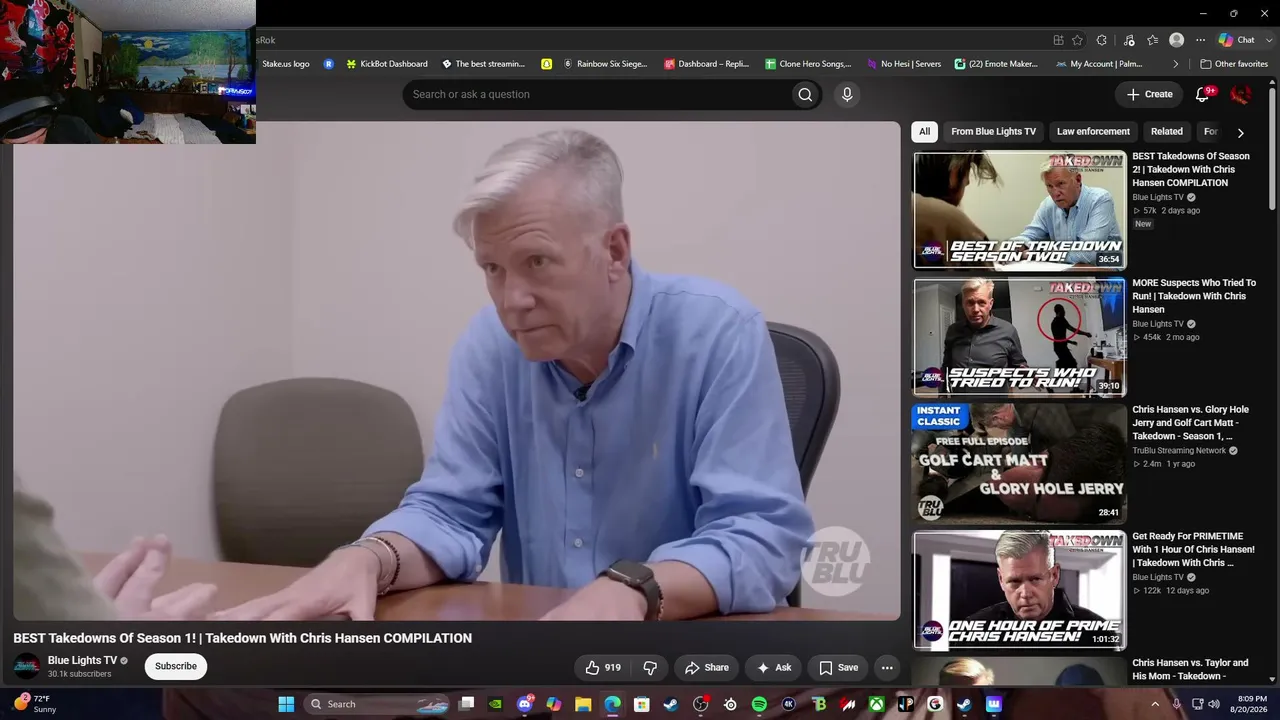Click the YouTube search input field
This screenshot has width=1280, height=720.
597,94
